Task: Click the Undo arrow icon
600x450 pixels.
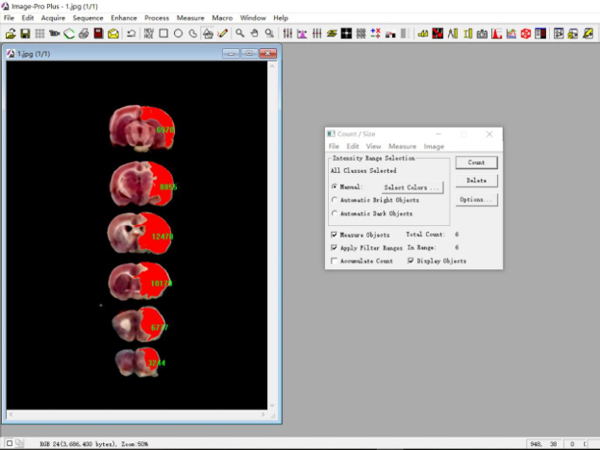Action: pyautogui.click(x=132, y=33)
